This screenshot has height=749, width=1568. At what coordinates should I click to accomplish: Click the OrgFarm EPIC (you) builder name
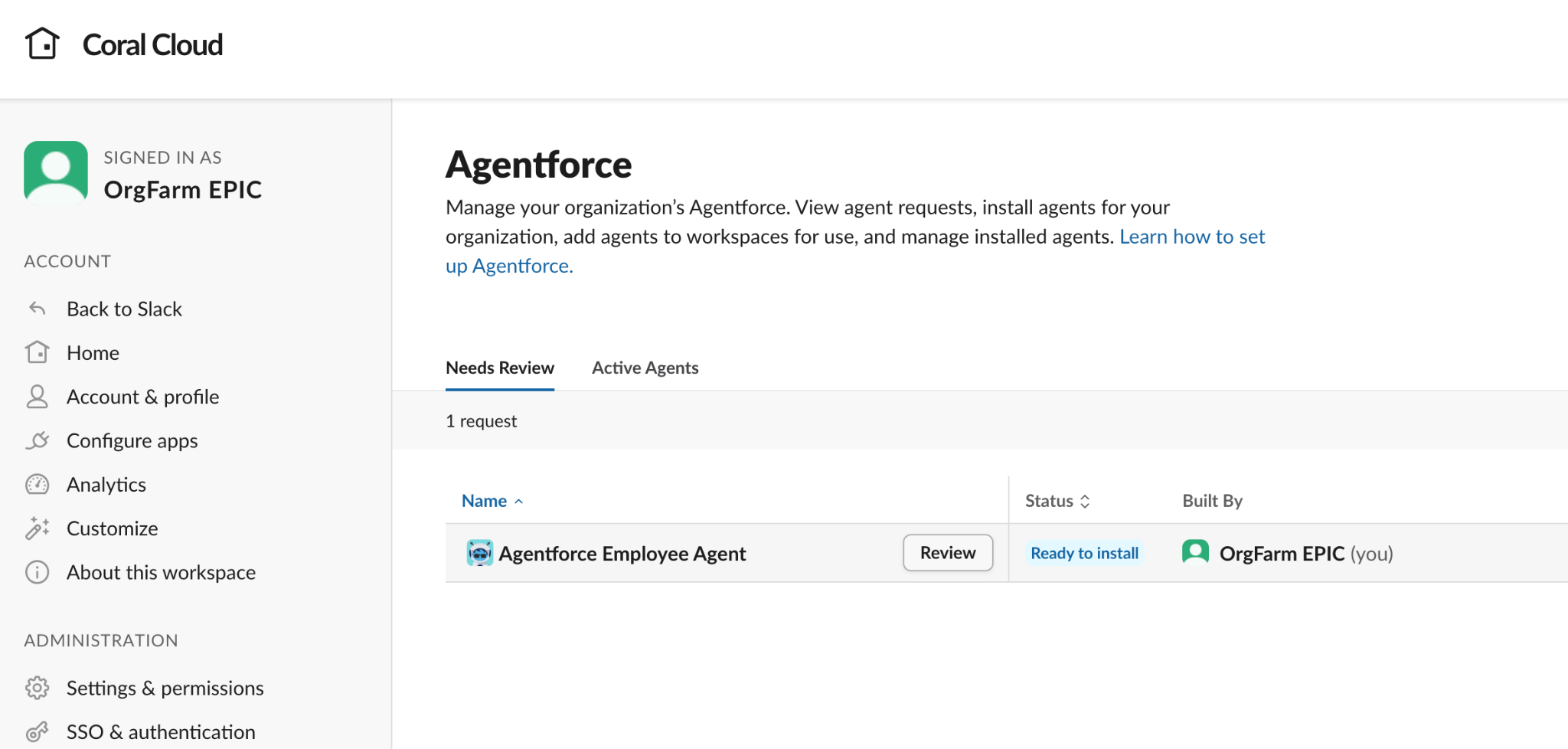[x=1305, y=553]
